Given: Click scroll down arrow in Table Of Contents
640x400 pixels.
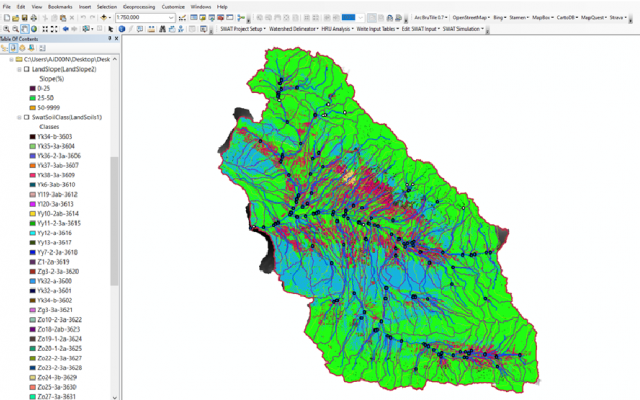Looking at the screenshot, I should click(115, 397).
